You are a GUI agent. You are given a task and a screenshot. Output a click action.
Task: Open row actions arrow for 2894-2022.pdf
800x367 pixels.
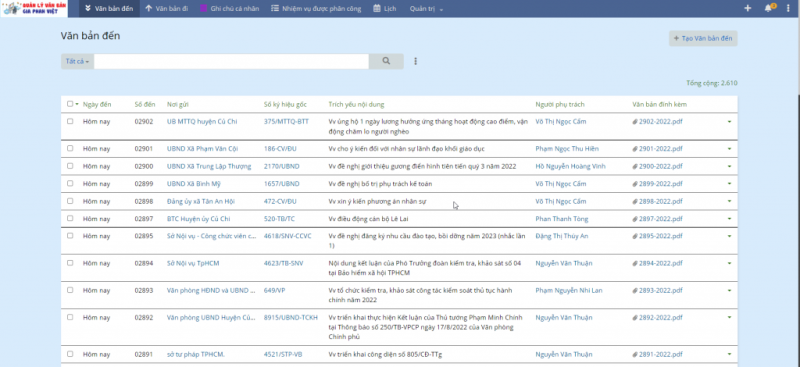[x=730, y=263]
